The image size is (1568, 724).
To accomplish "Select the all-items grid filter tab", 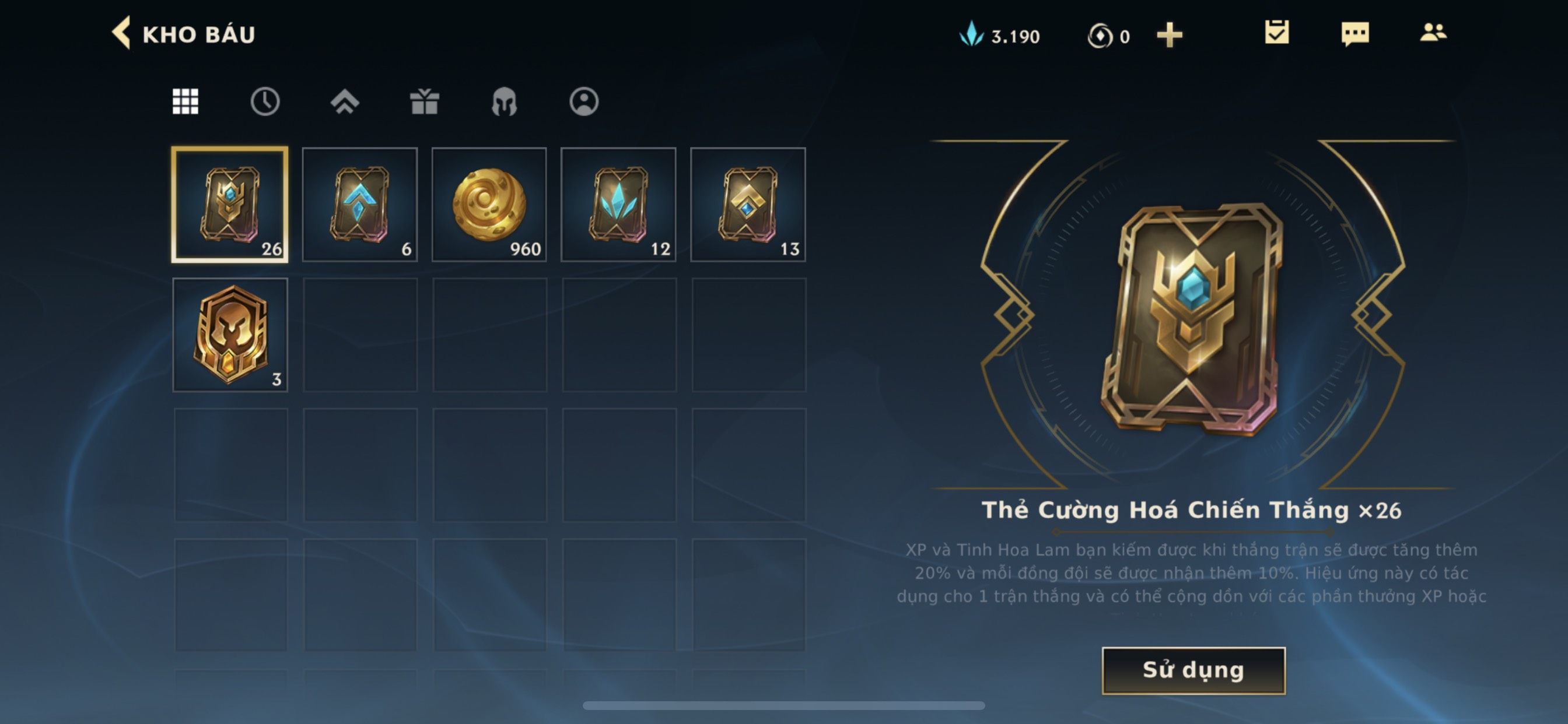I will coord(185,101).
